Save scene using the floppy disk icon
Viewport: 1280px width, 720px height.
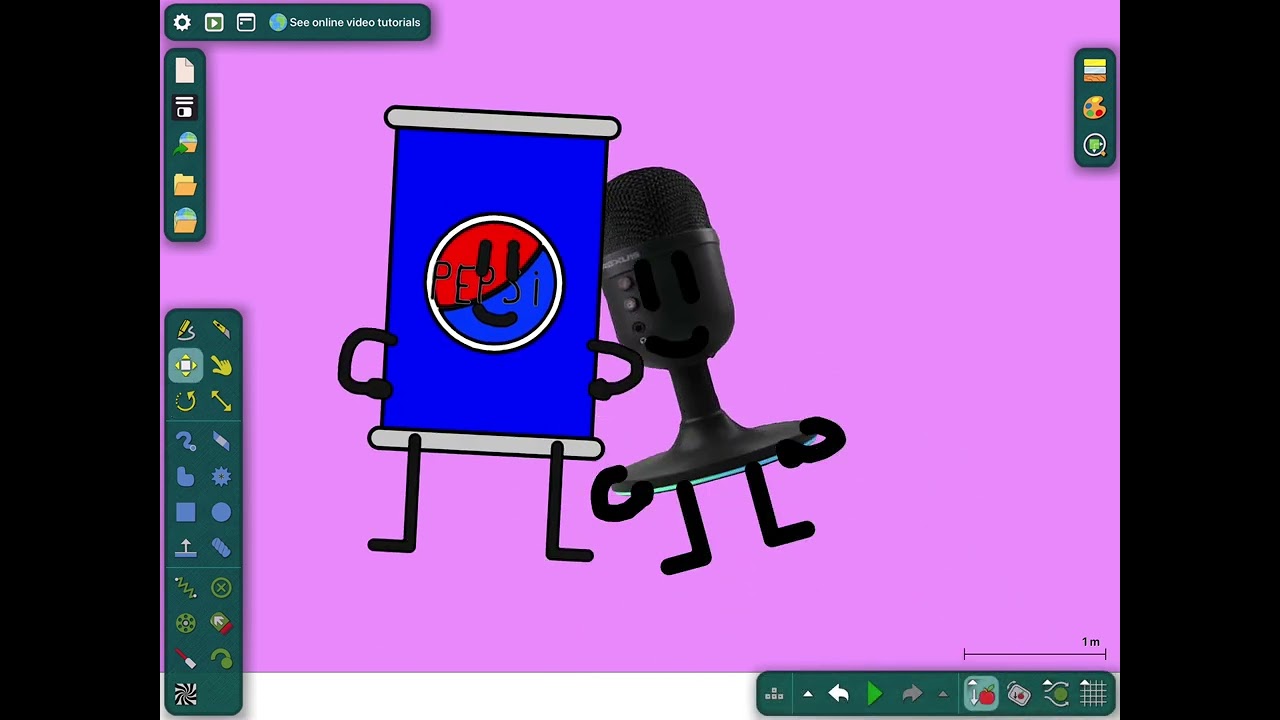click(185, 107)
